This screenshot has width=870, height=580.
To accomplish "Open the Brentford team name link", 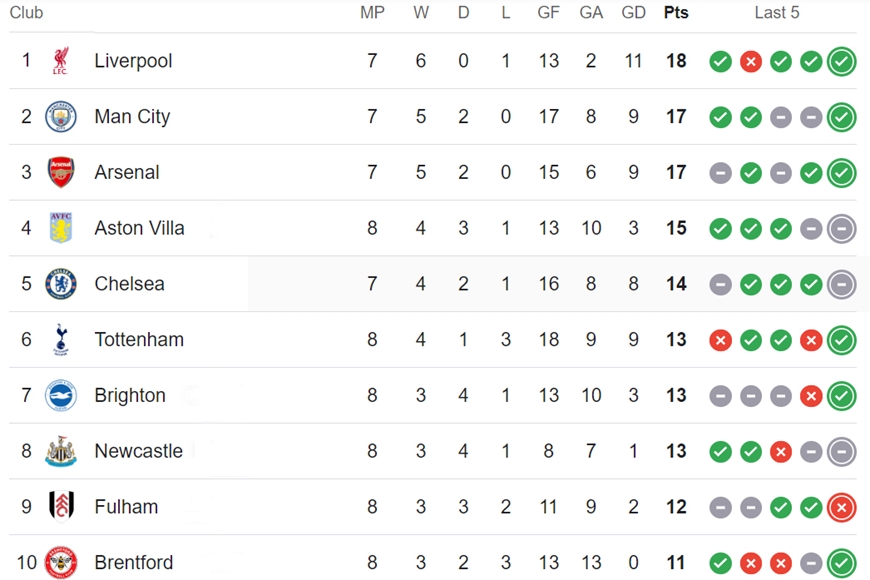I will pyautogui.click(x=134, y=562).
